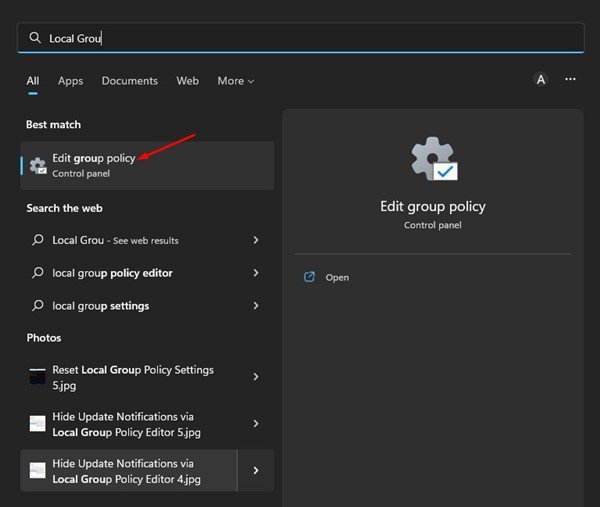The width and height of the screenshot is (600, 507).
Task: Open the three-dot options menu
Action: (x=570, y=79)
